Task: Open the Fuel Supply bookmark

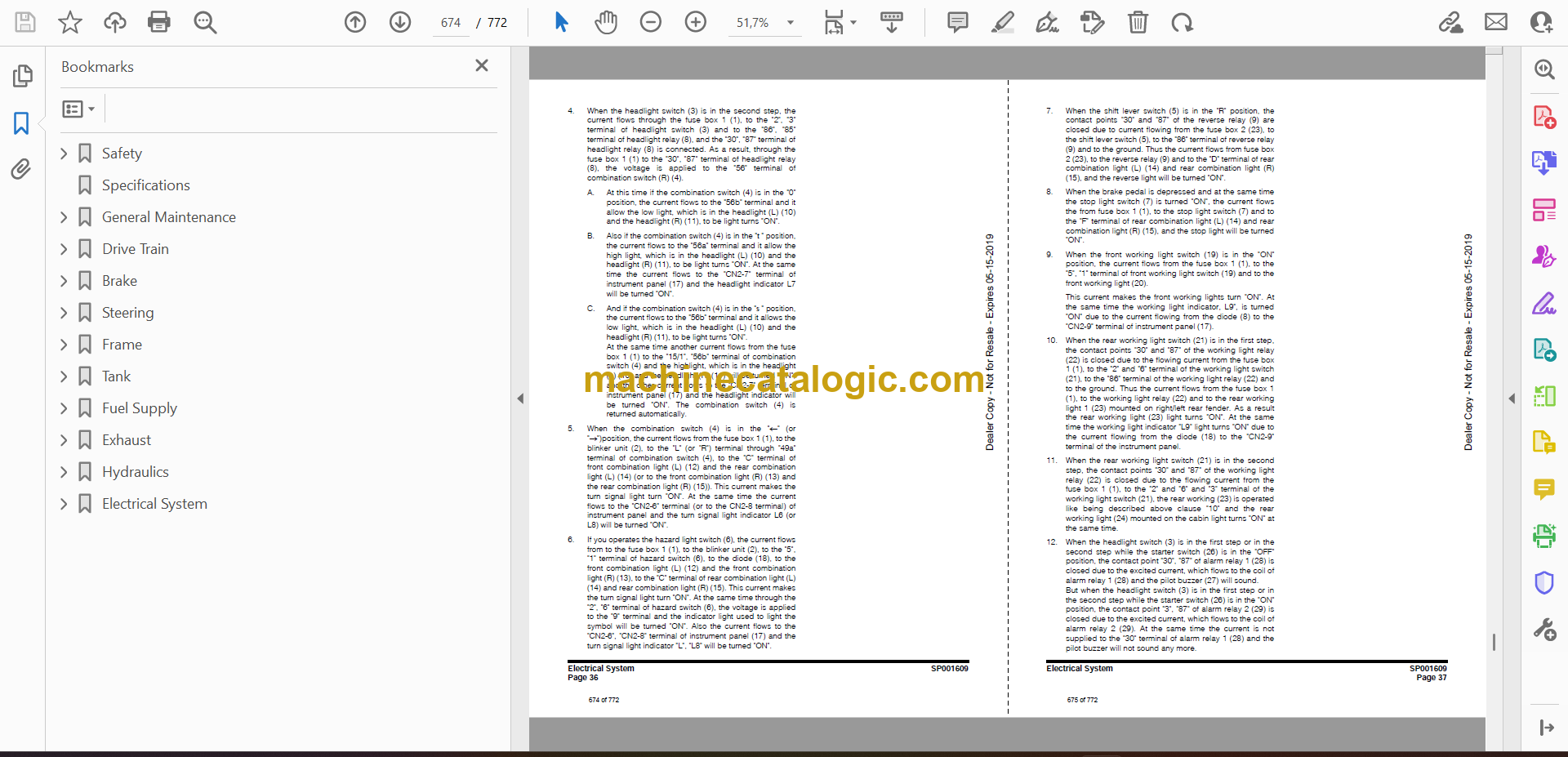Action: (139, 408)
